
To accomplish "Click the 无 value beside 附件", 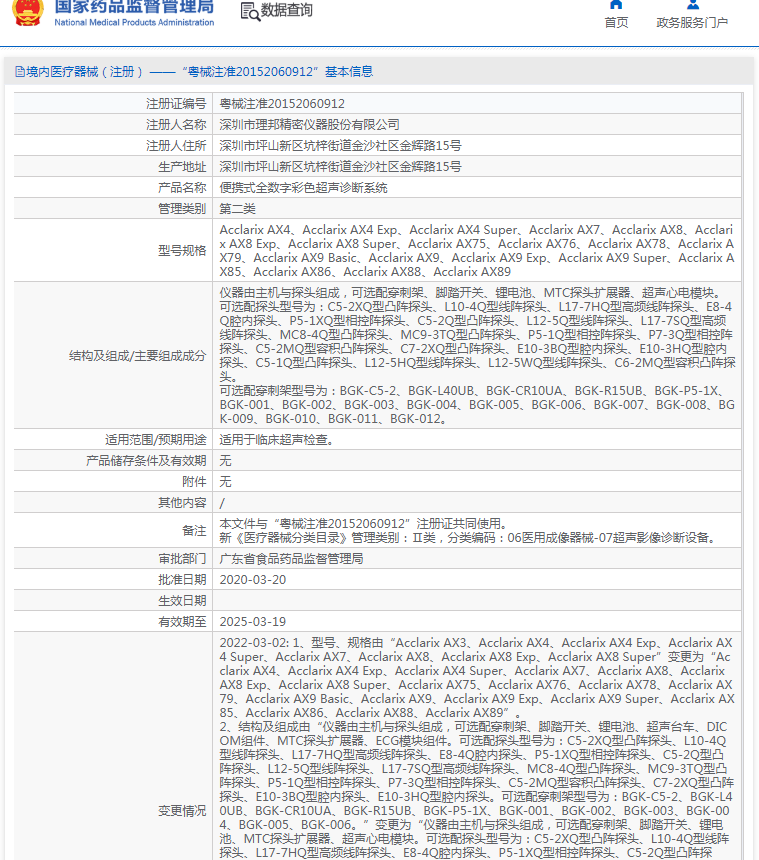I will point(225,482).
